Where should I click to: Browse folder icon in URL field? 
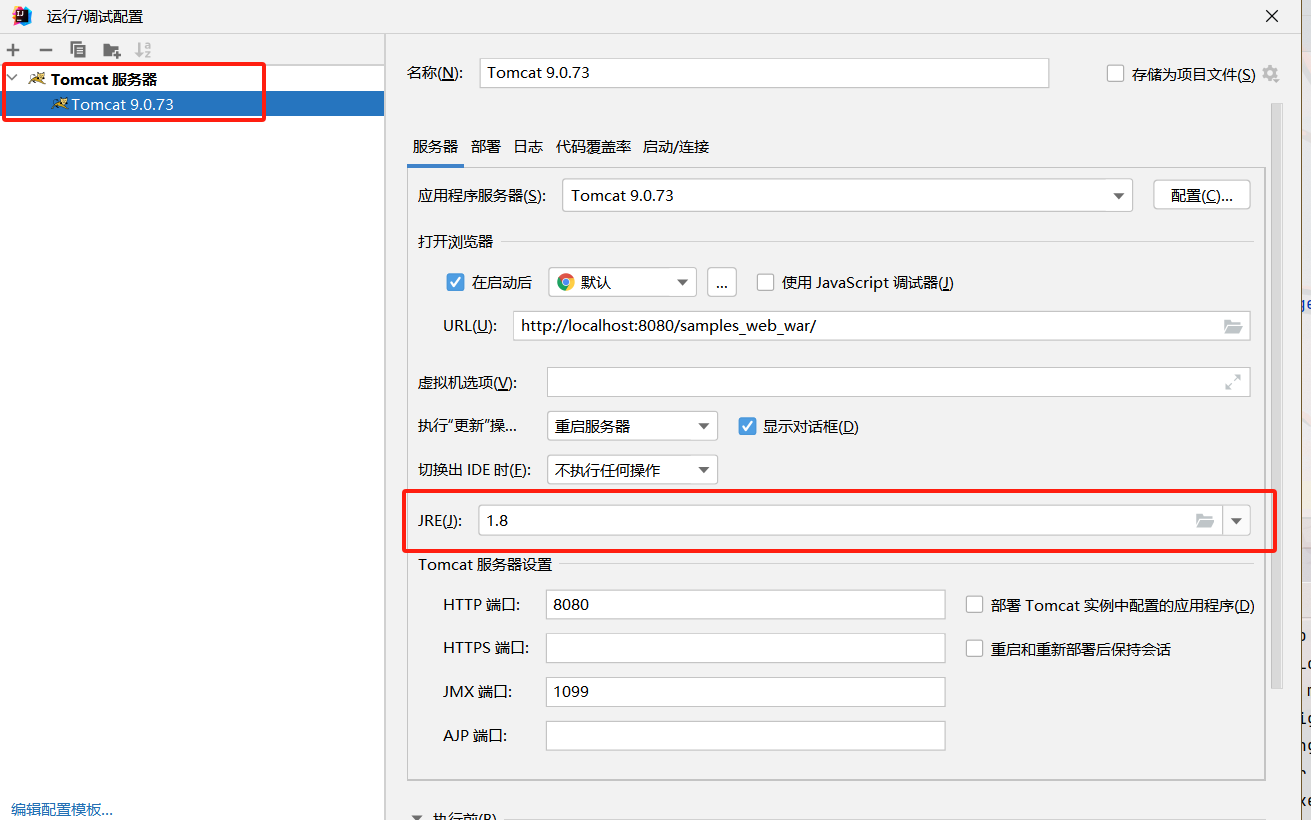(1232, 326)
